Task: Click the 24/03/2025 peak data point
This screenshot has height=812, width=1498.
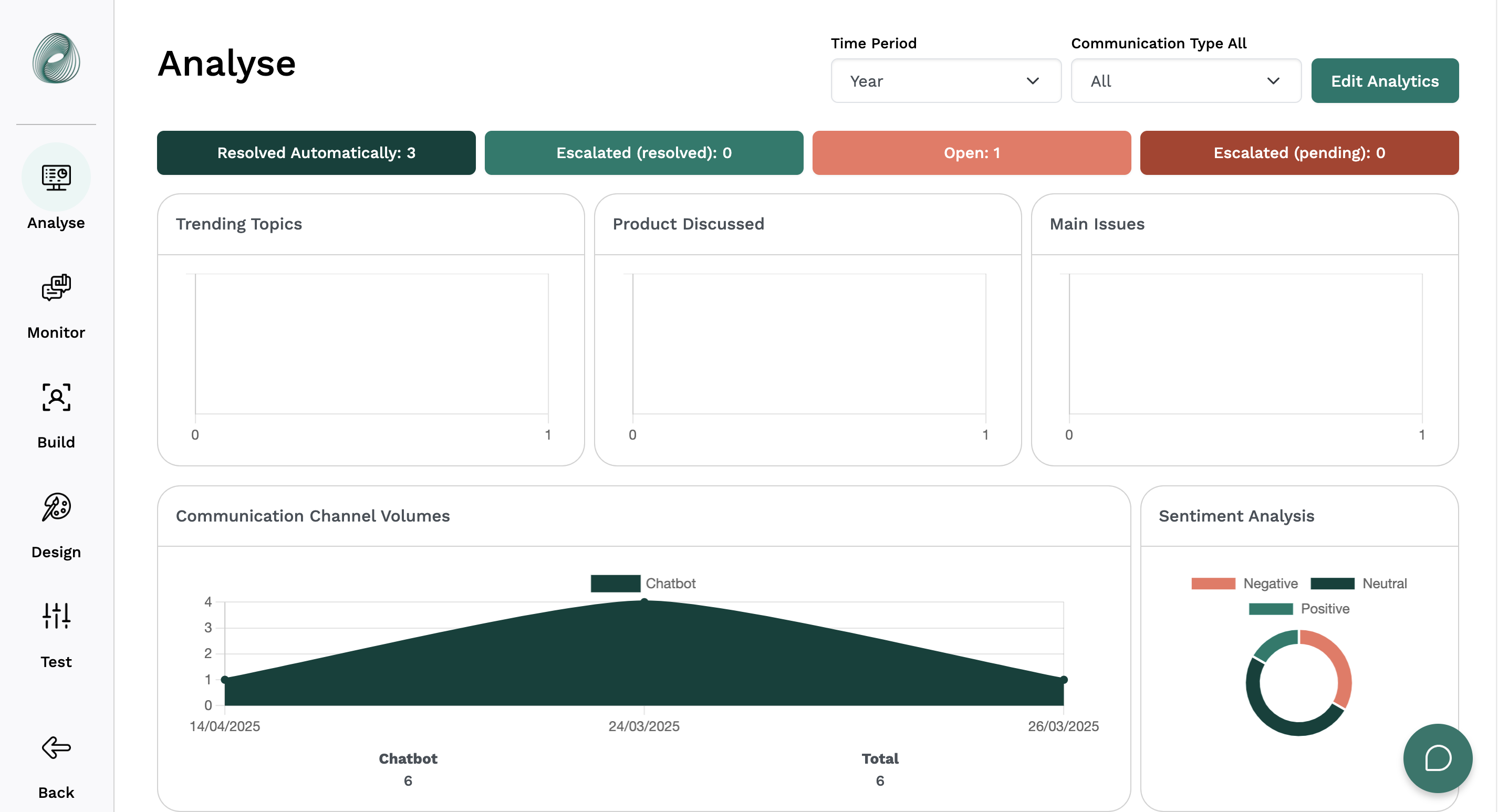Action: tap(644, 601)
